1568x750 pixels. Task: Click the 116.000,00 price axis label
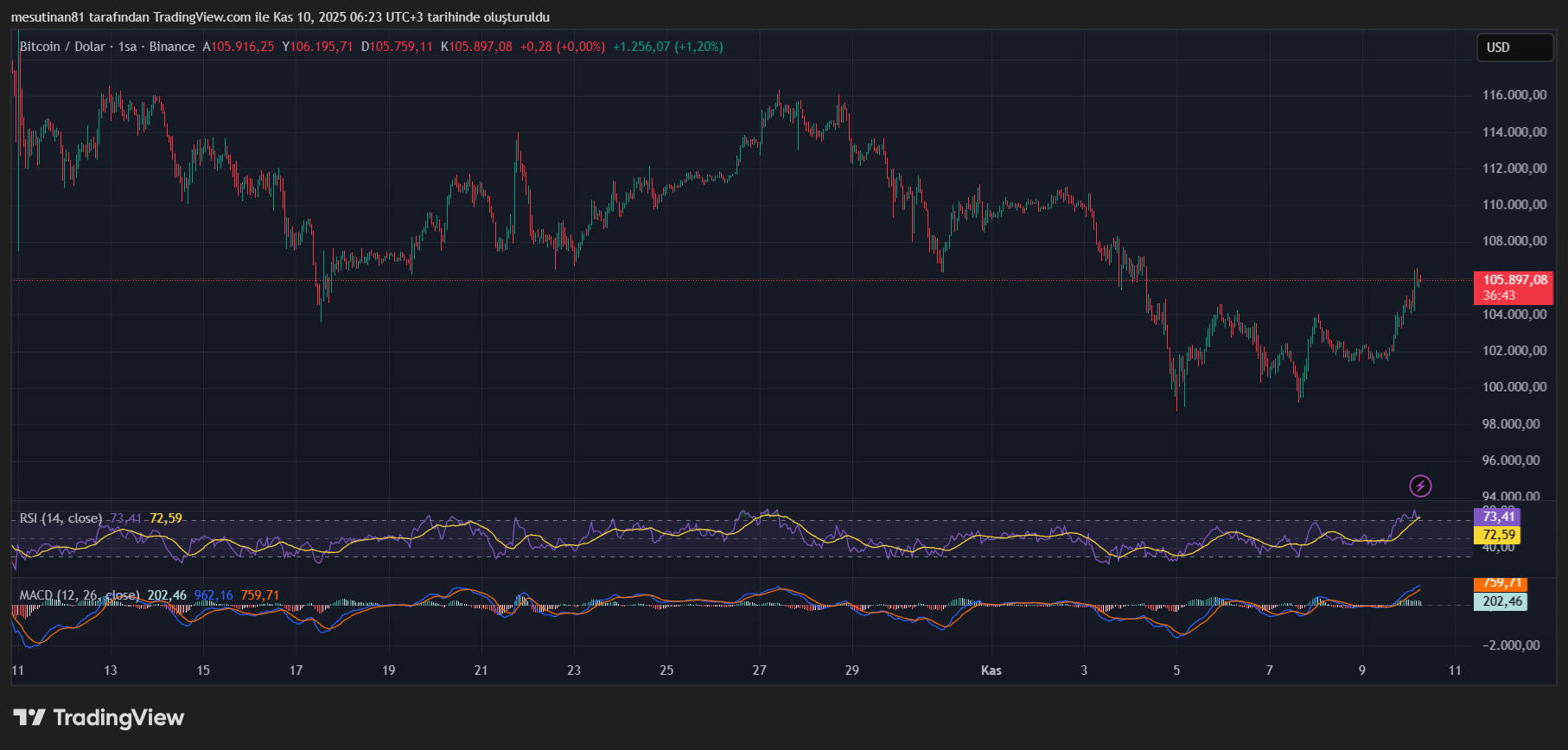point(1514,95)
